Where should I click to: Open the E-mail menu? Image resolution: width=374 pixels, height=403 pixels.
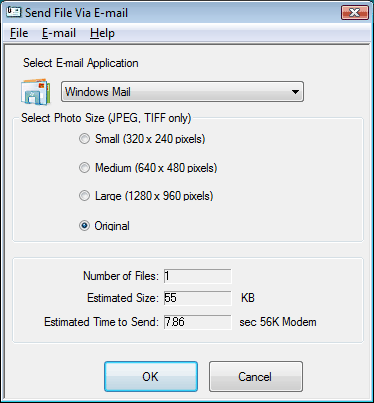(59, 33)
